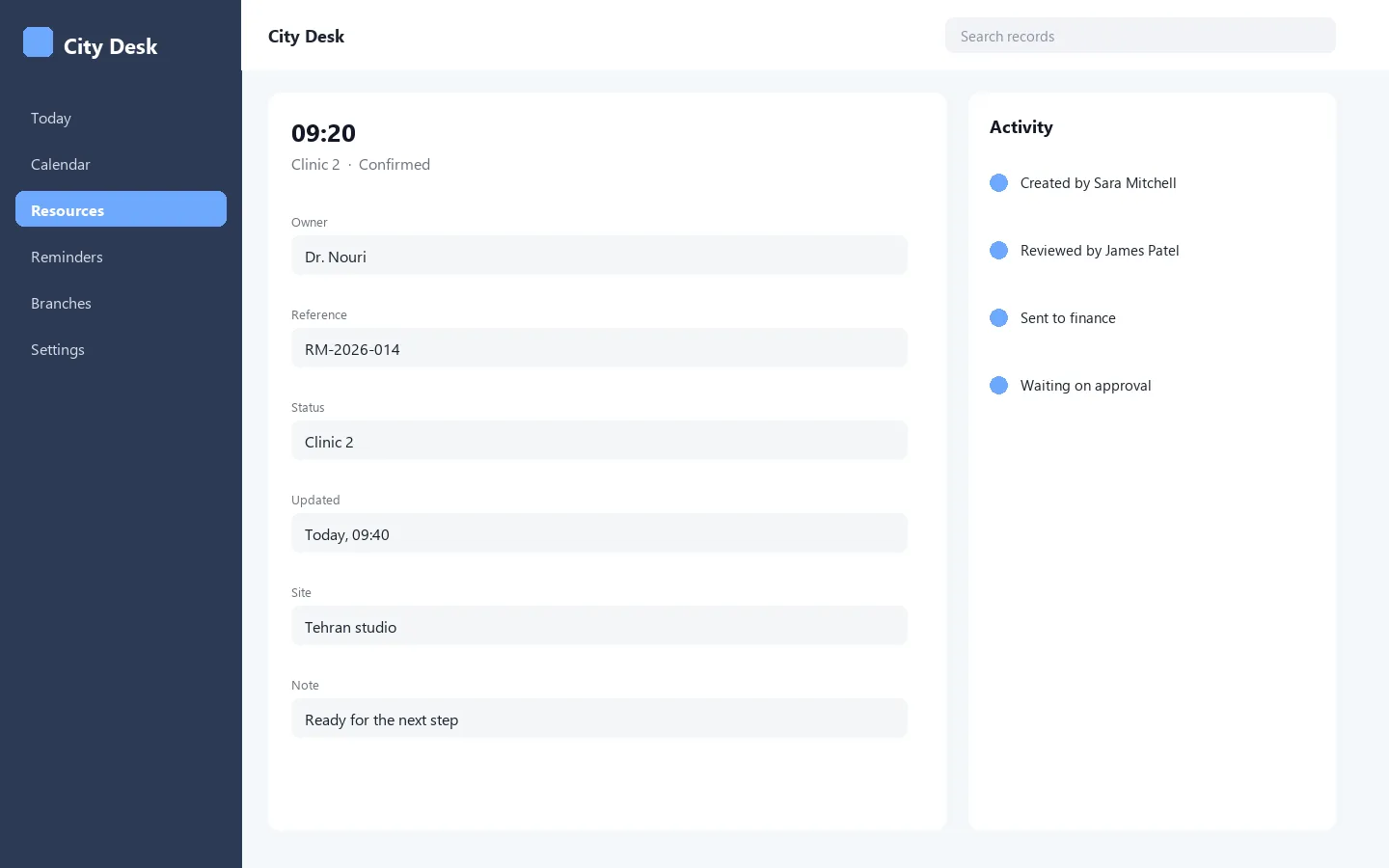Image resolution: width=1389 pixels, height=868 pixels.
Task: Open Settings in the sidebar
Action: [x=121, y=349]
